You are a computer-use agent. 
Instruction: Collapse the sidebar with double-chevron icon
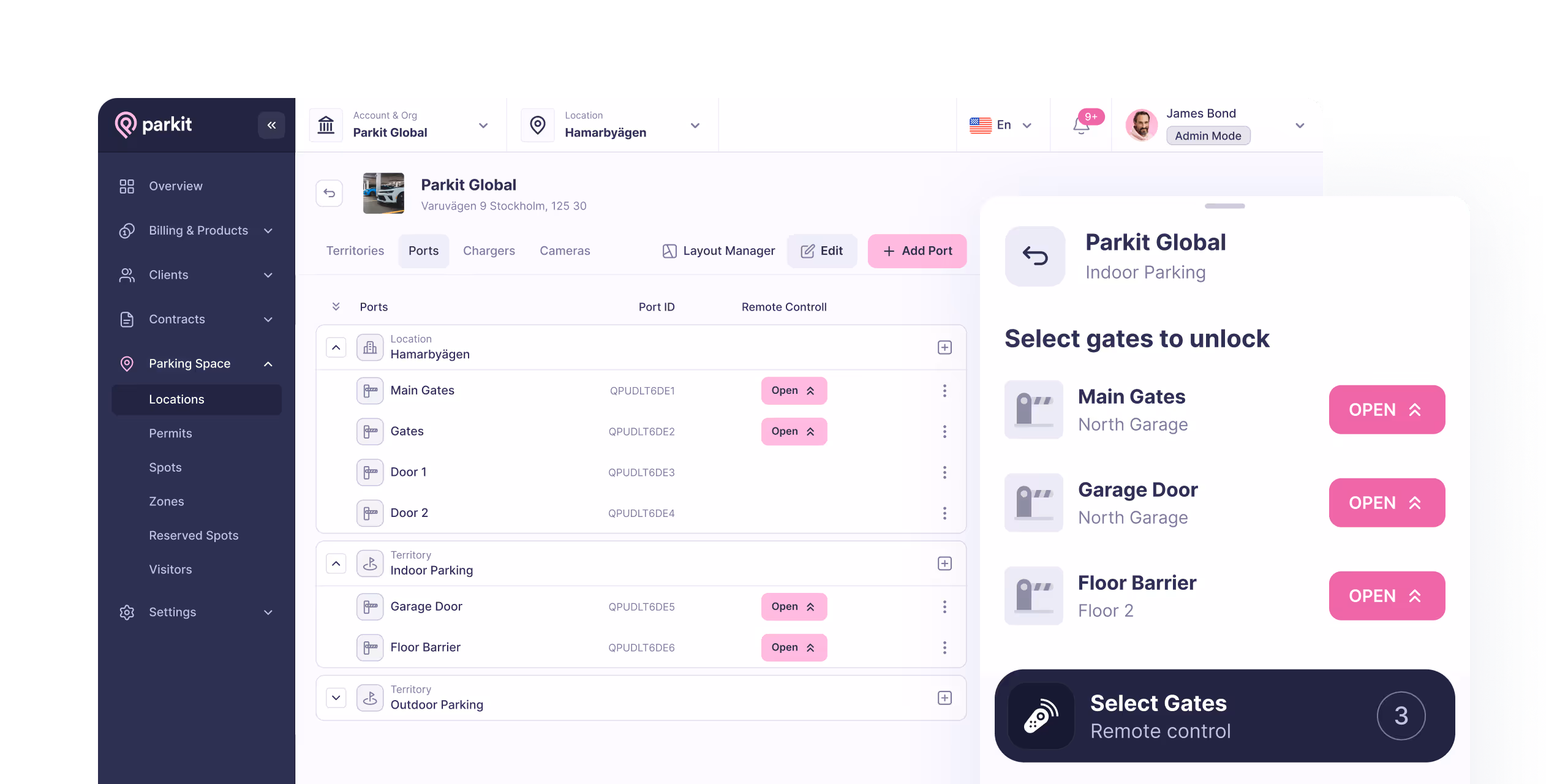pos(271,125)
